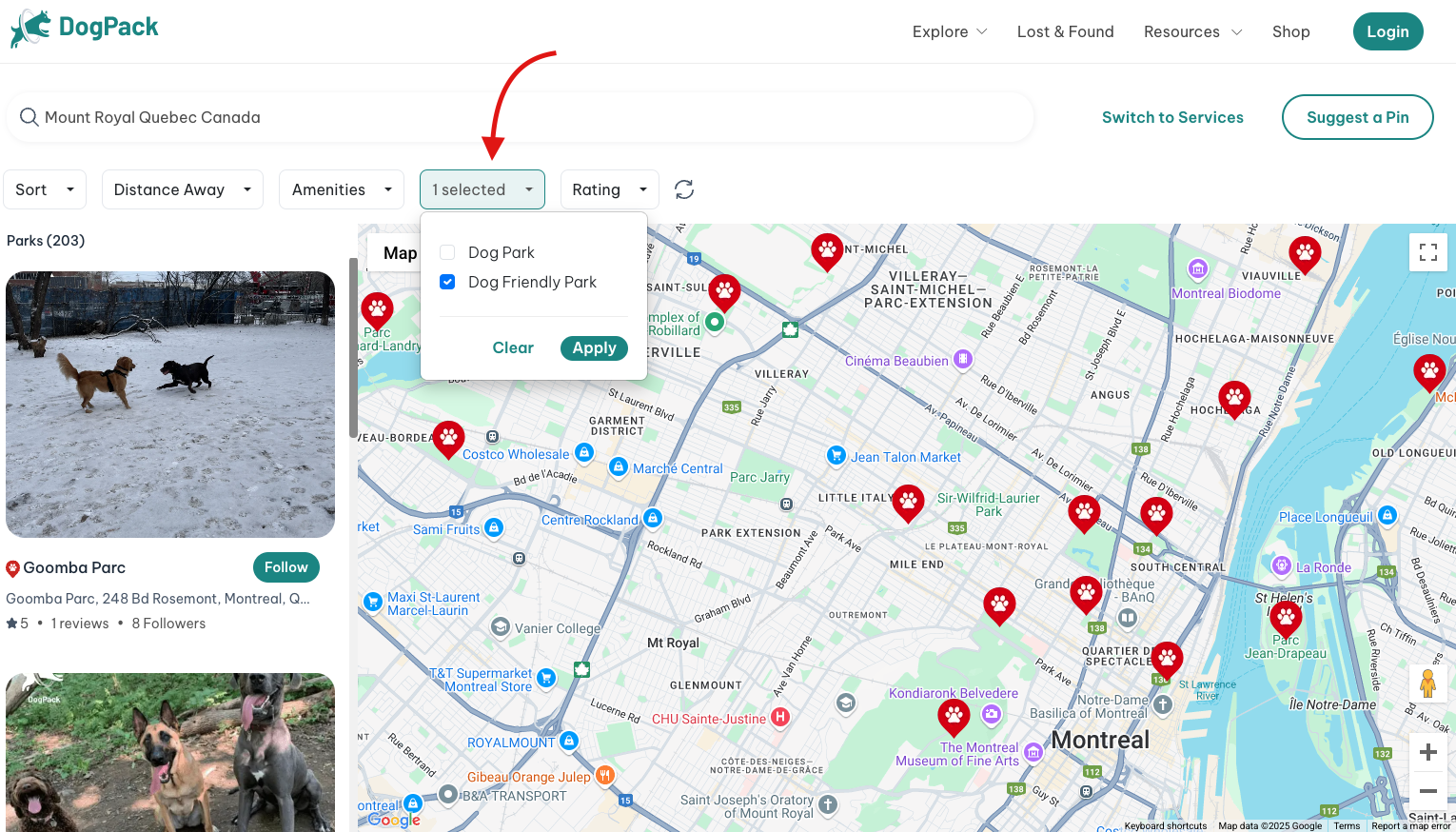The image size is (1456, 832).
Task: Zoom out on the map
Action: 1427,791
